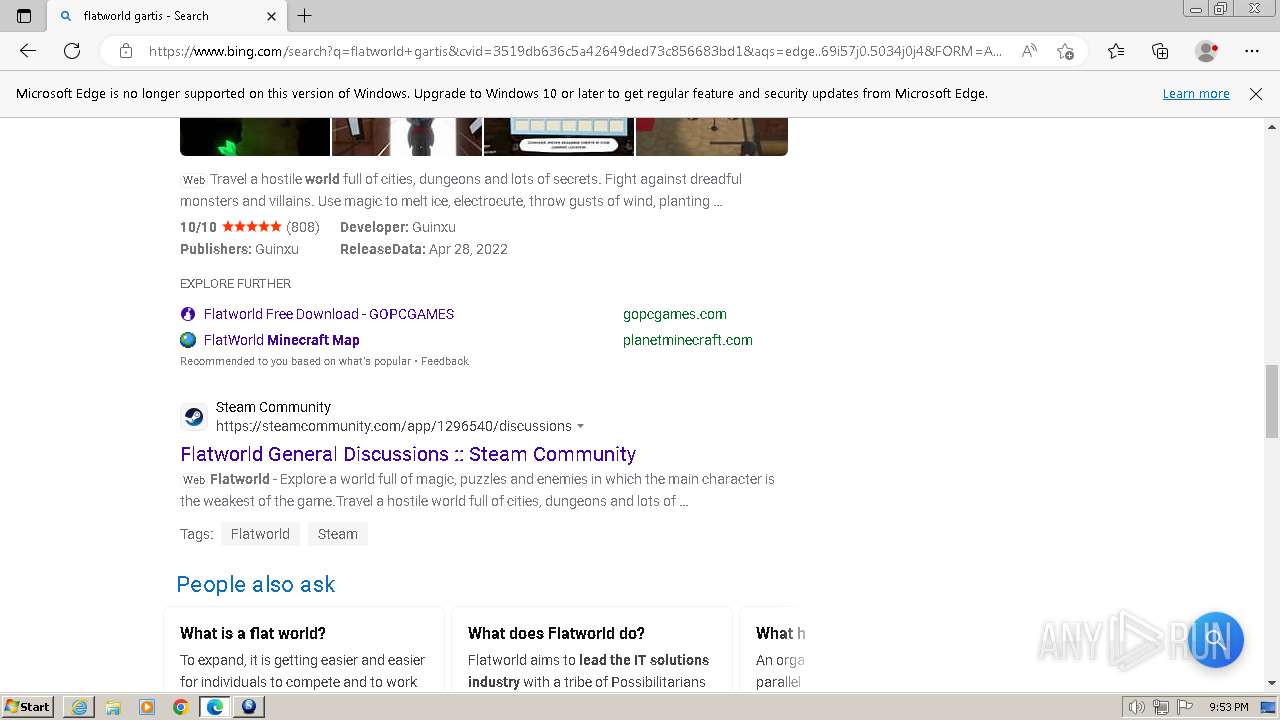Click first game screenshot thumbnail with green glow

click(255, 137)
